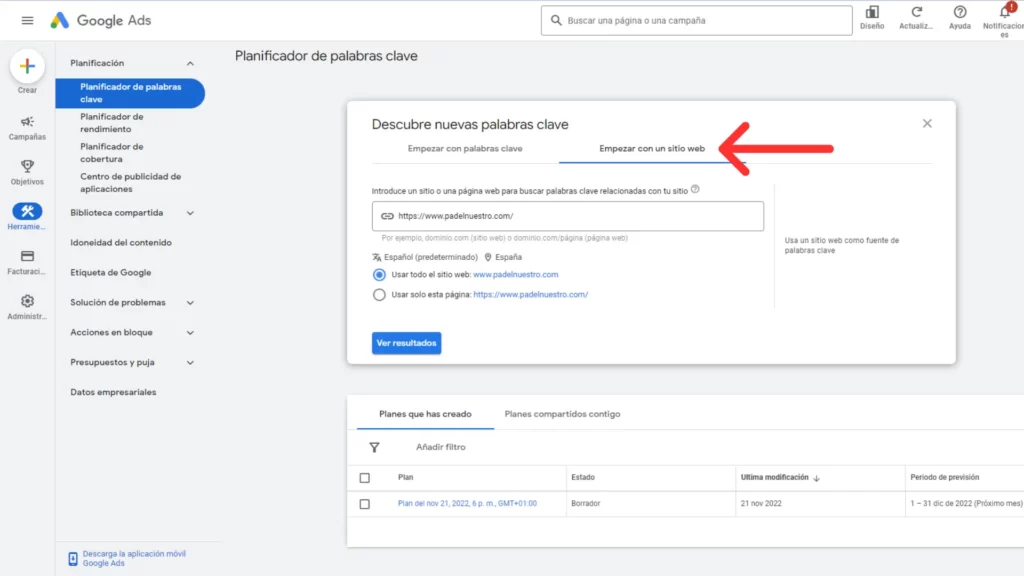Select the Campañas megaphone icon

click(x=26, y=122)
